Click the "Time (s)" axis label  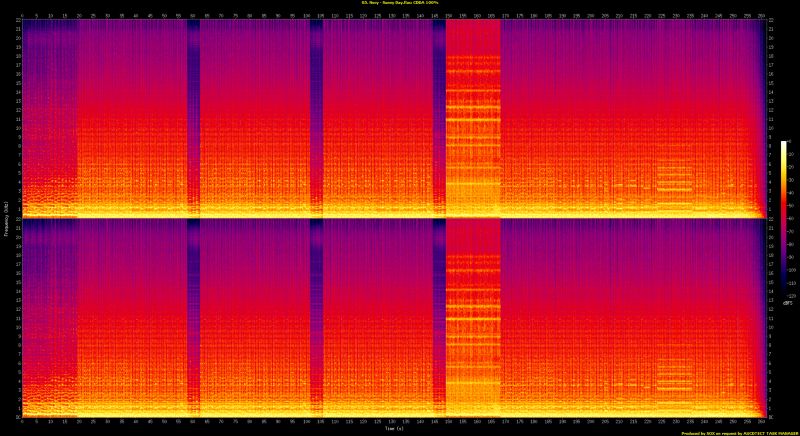coord(394,427)
